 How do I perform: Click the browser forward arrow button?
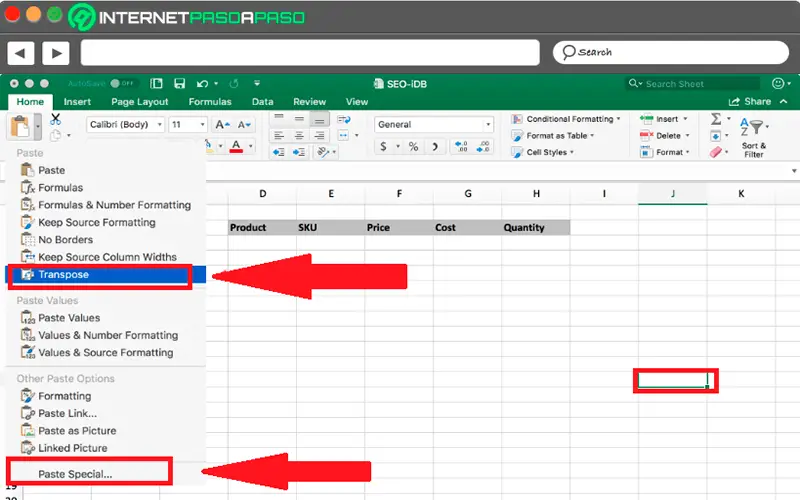(56, 53)
